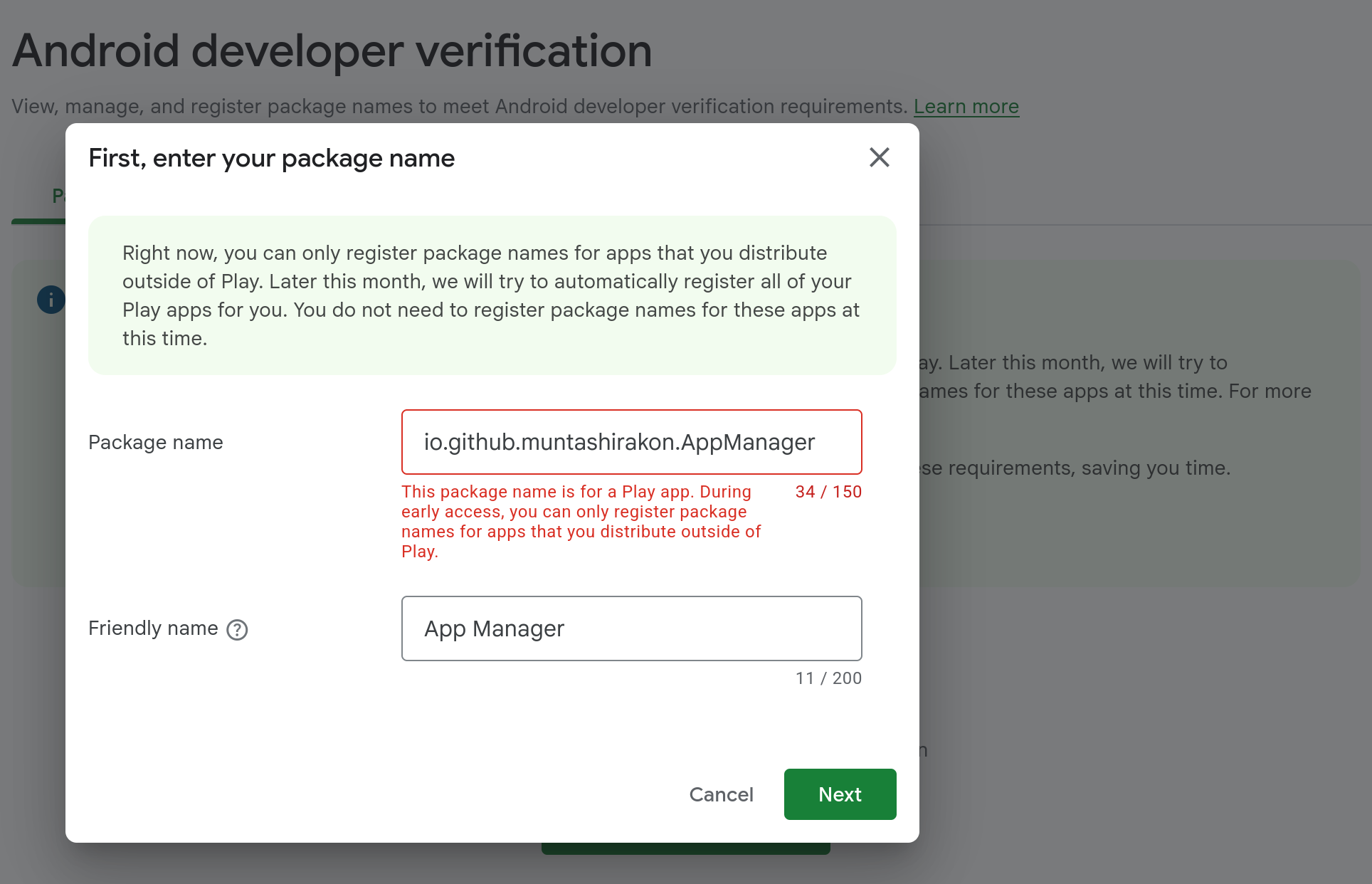This screenshot has width=1372, height=884.
Task: Click the green notice about Play apps
Action: point(491,295)
